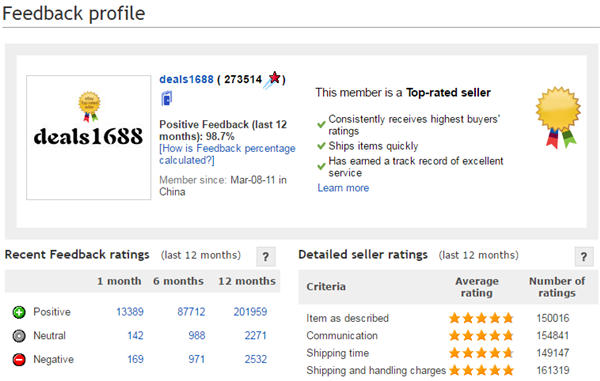
Task: Open help for Detailed seller ratings
Action: (x=584, y=256)
